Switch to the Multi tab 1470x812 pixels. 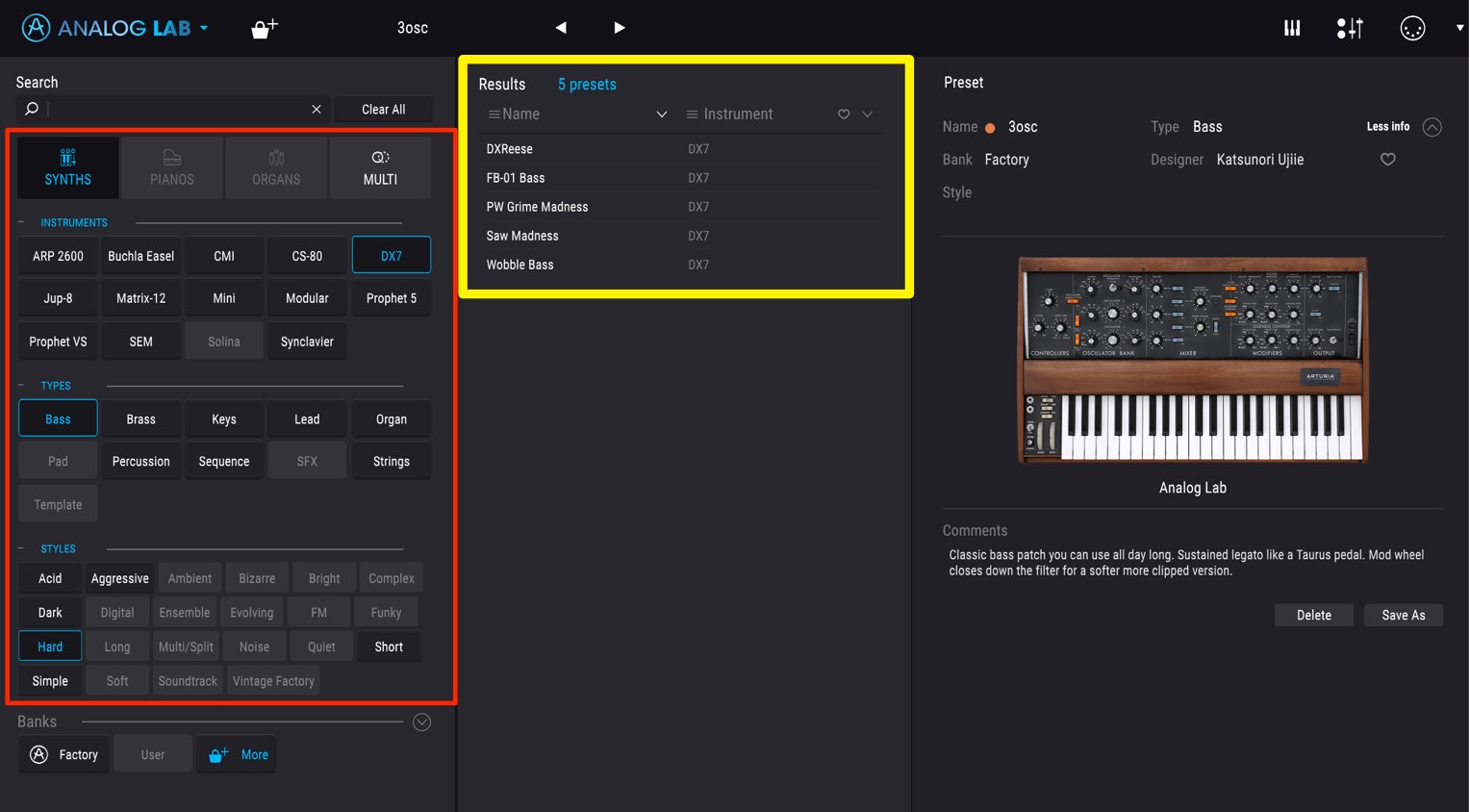click(x=380, y=167)
